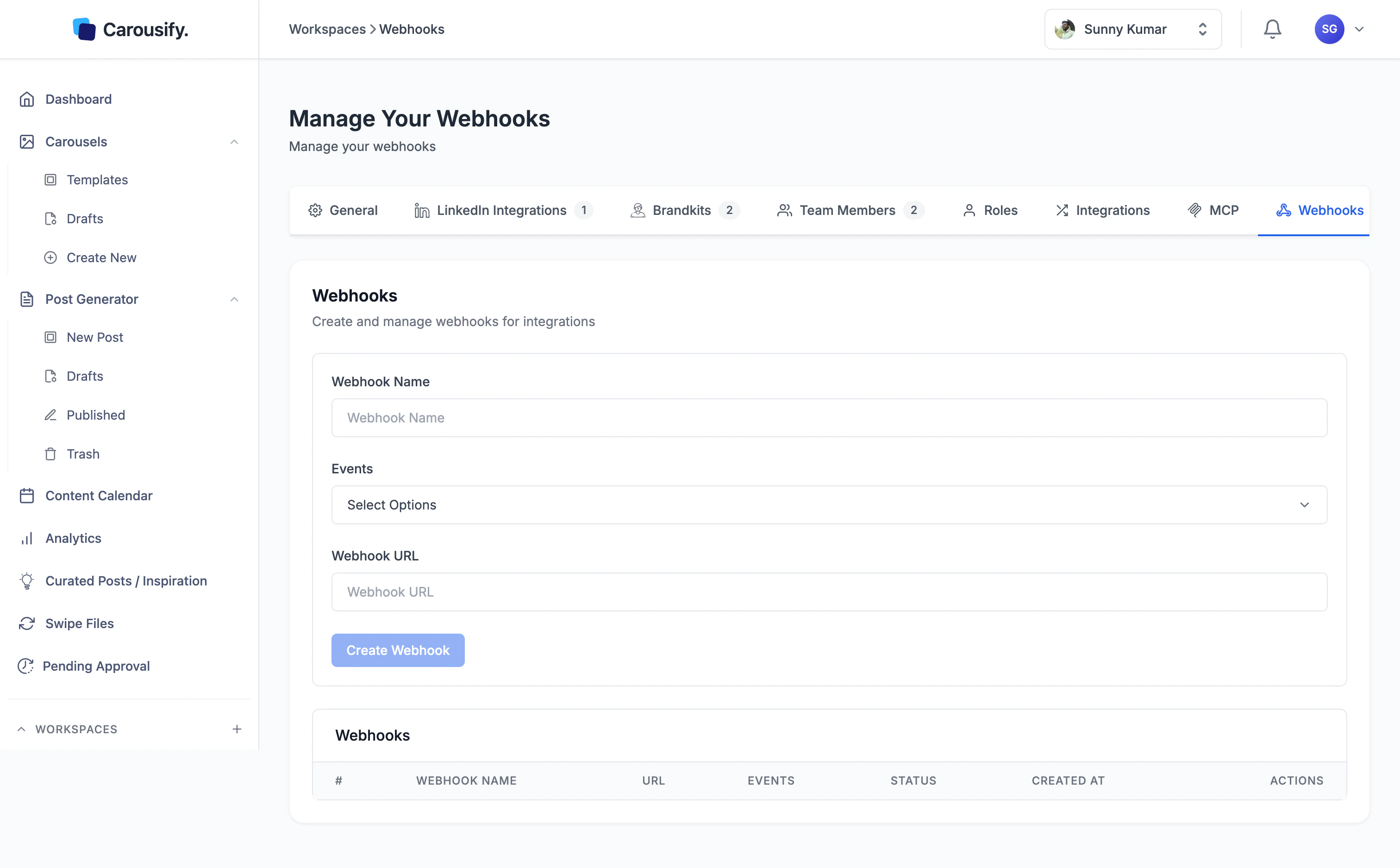Click the Published pencil icon
This screenshot has width=1400, height=868.
click(50, 415)
